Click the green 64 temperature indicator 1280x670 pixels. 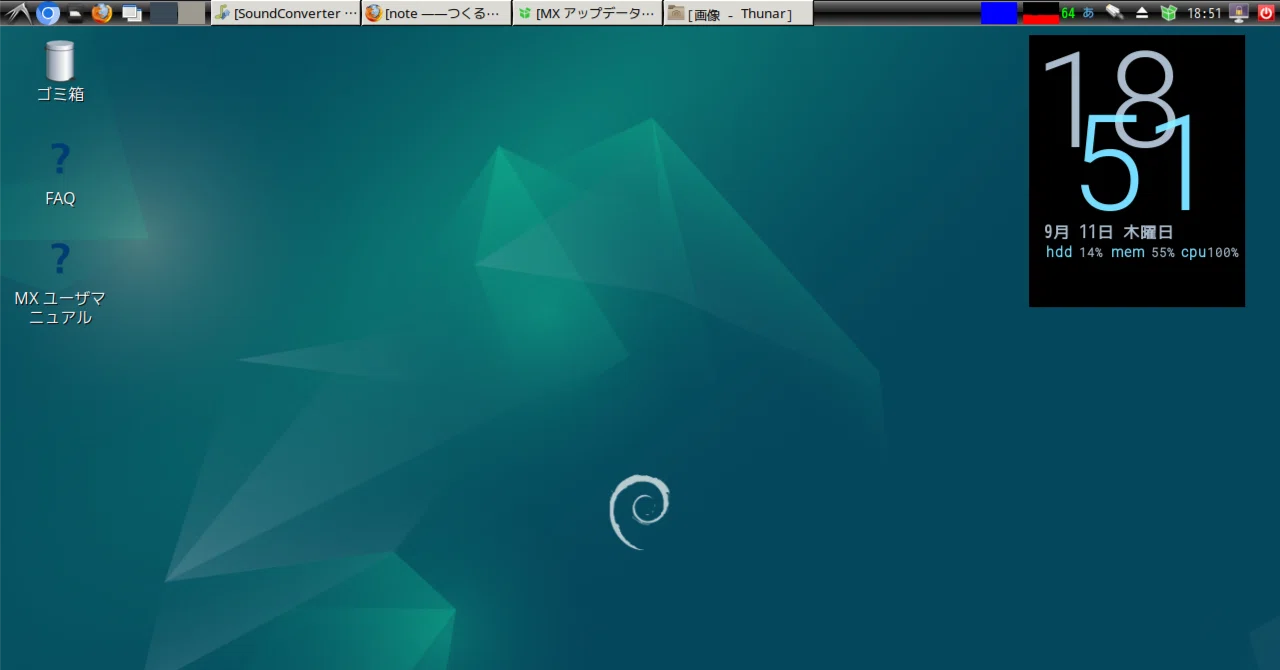point(1068,13)
